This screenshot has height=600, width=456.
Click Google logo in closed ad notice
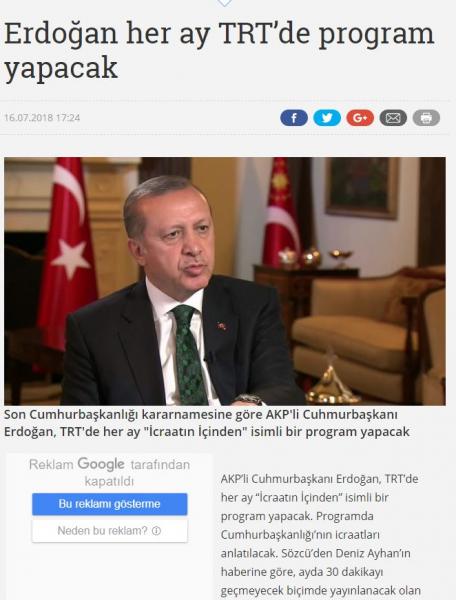[101, 464]
